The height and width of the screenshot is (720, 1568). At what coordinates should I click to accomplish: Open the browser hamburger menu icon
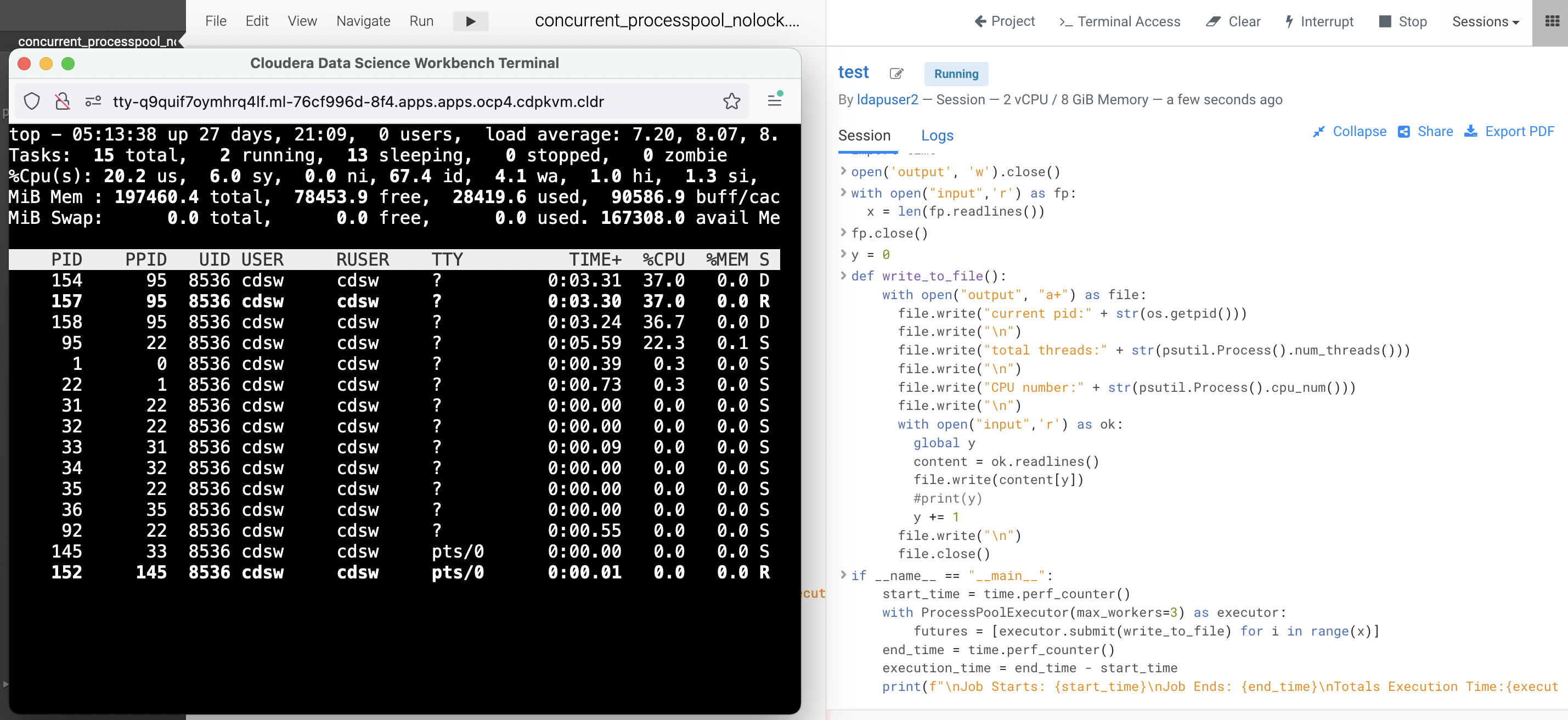click(774, 100)
